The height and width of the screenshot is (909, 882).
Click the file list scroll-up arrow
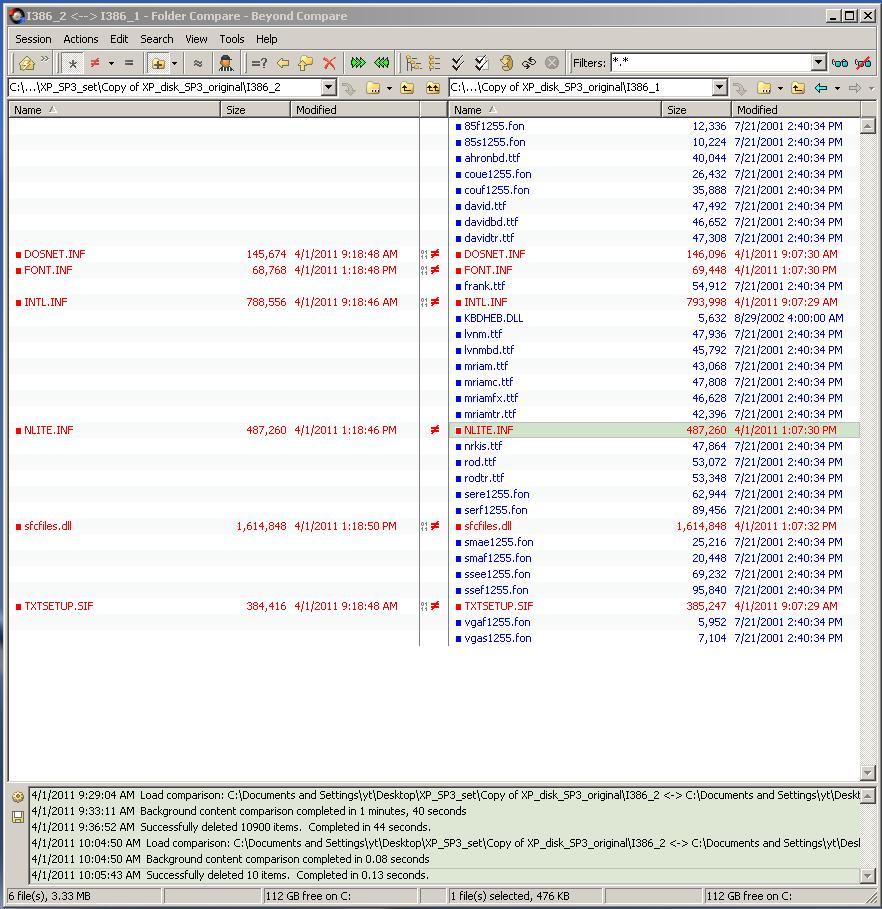tap(868, 126)
